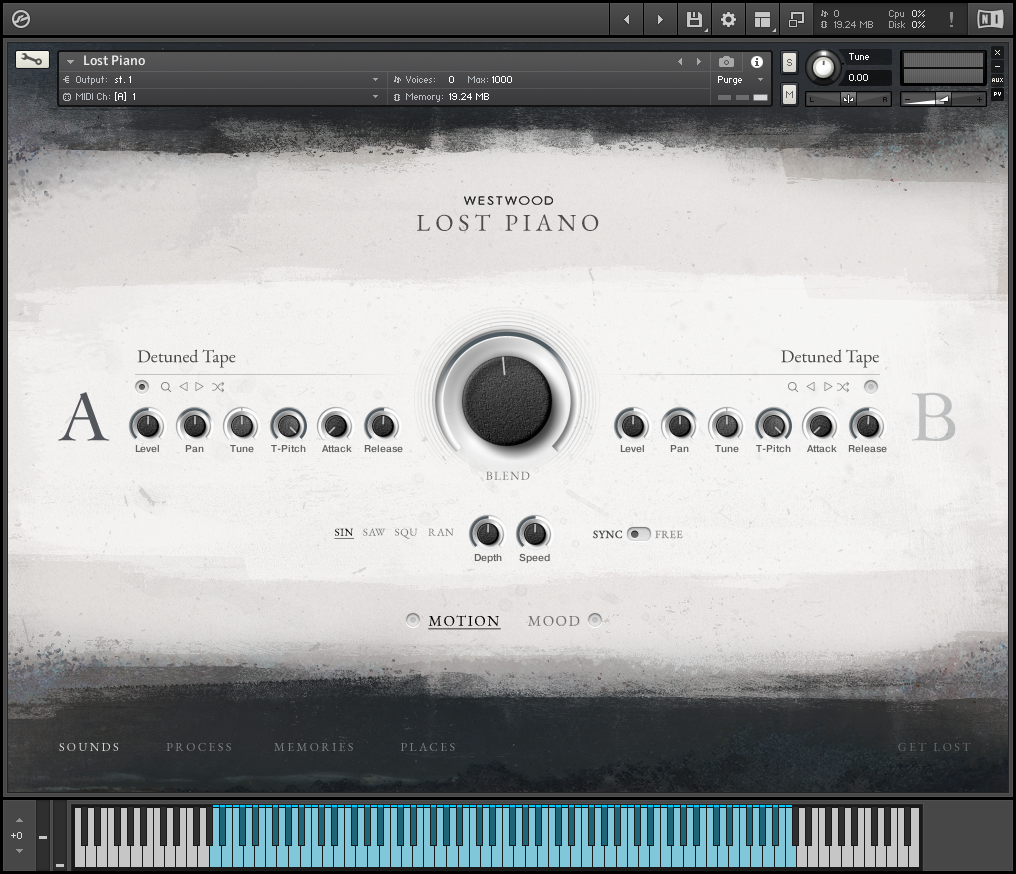The height and width of the screenshot is (874, 1016).
Task: Open the workspace layout panel icon
Action: pos(762,19)
